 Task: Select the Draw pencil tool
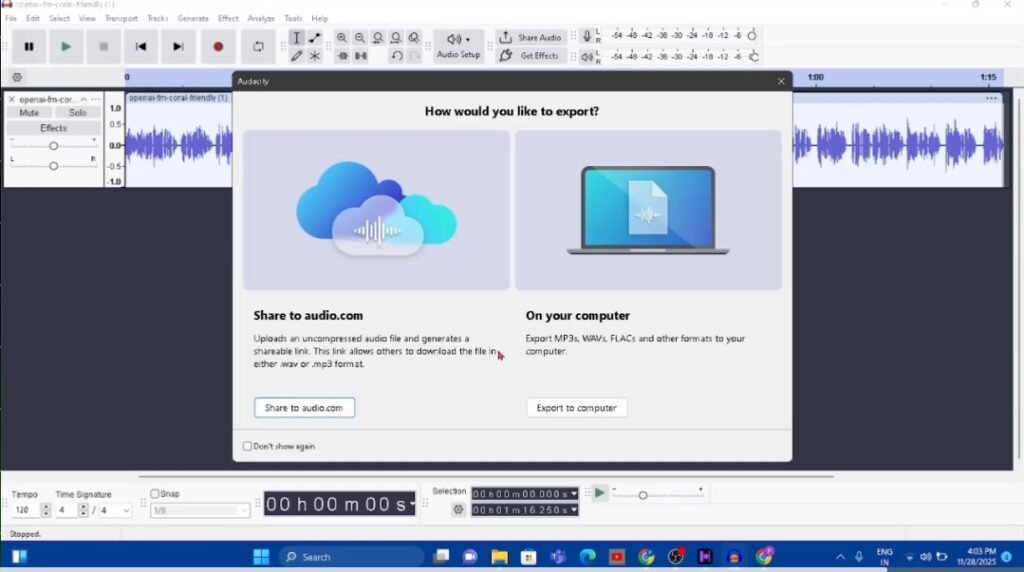[x=296, y=56]
